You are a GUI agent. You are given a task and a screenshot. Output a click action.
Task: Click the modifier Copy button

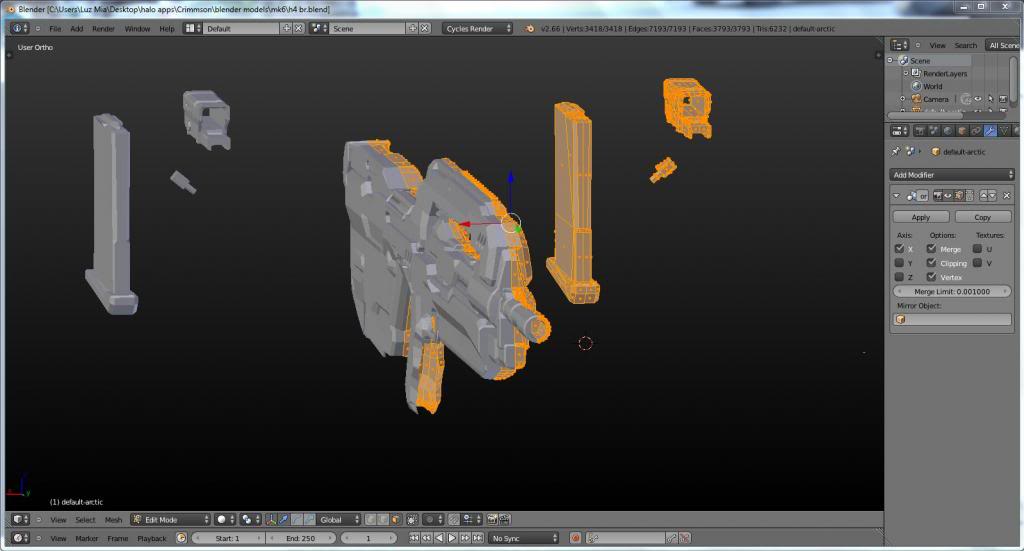(983, 217)
